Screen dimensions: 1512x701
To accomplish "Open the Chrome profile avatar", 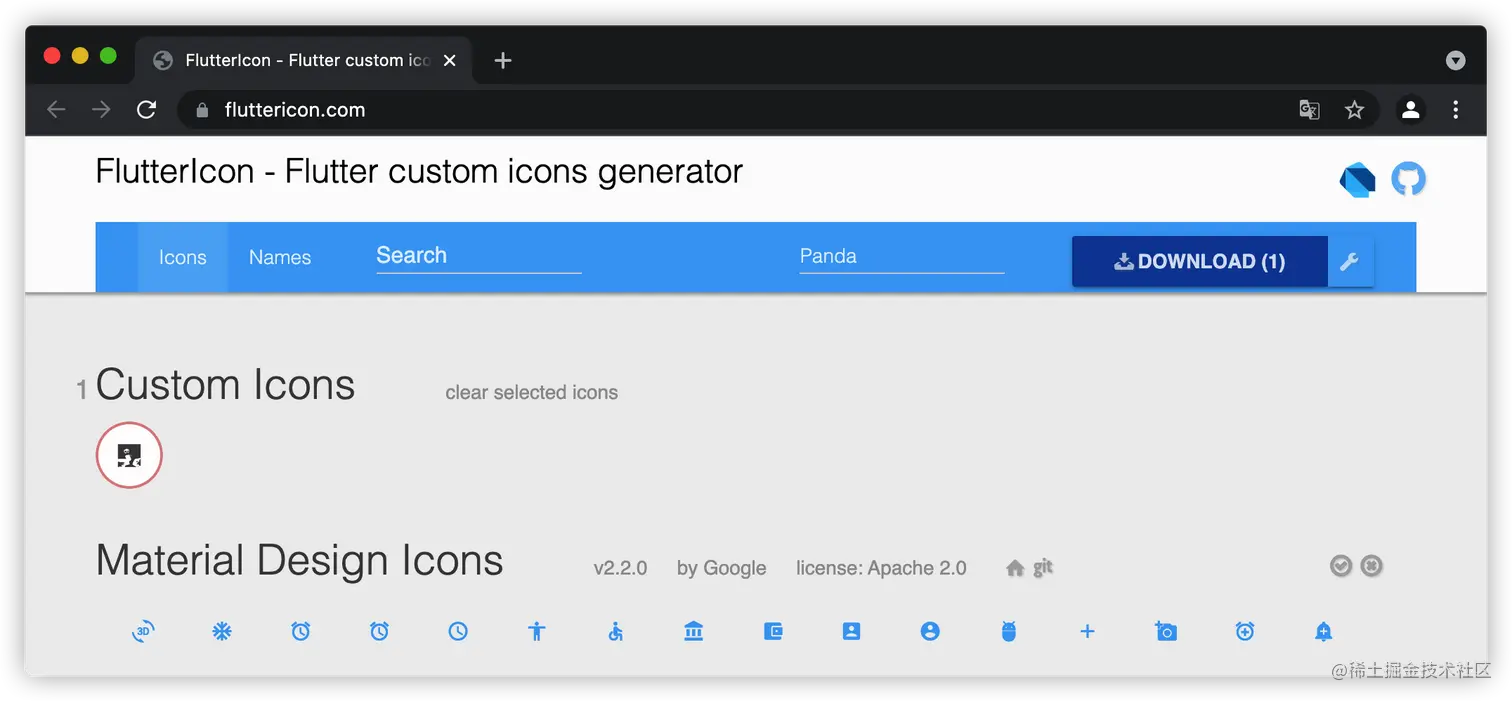I will pos(1411,110).
